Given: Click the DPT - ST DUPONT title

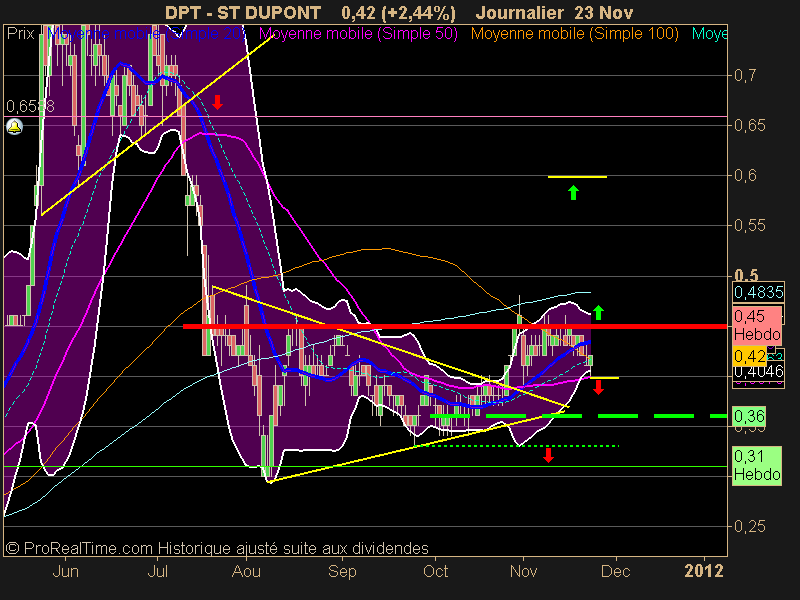Looking at the screenshot, I should 243,12.
